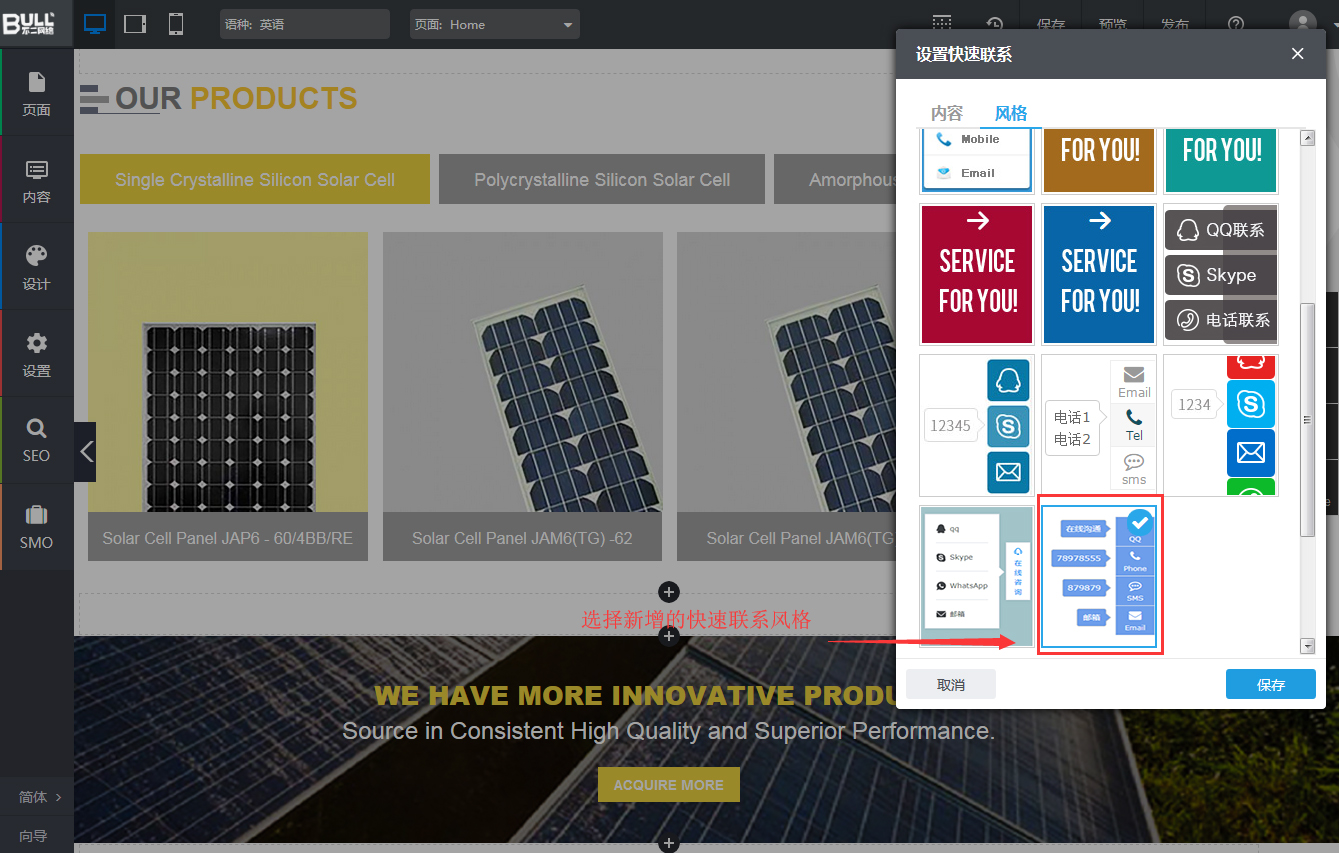Select the crimson SERVICE FOR YOU style
The image size is (1339, 853).
[x=977, y=275]
